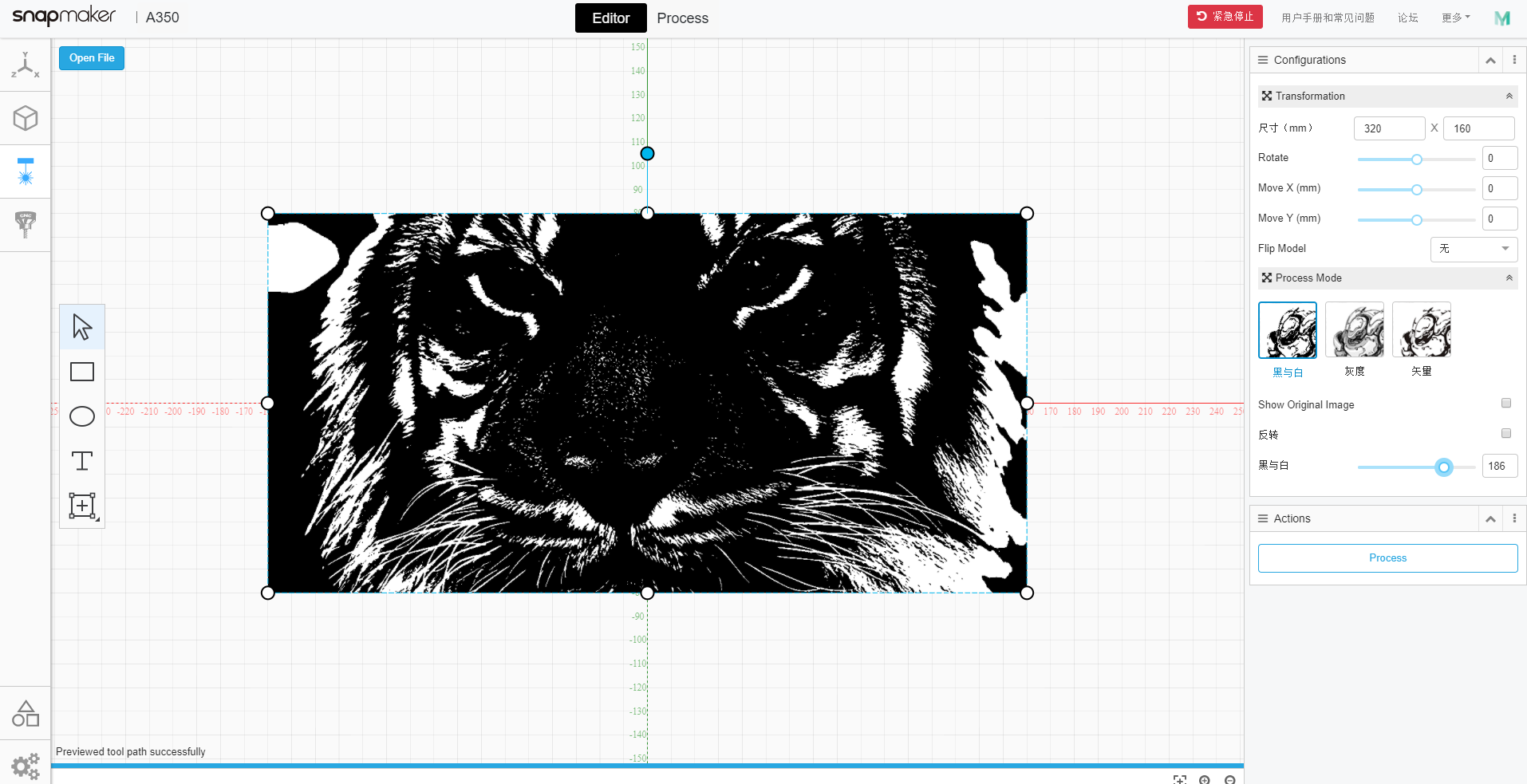Adjust the Move X slider
Screen dimensions: 1527x784
1416,190
